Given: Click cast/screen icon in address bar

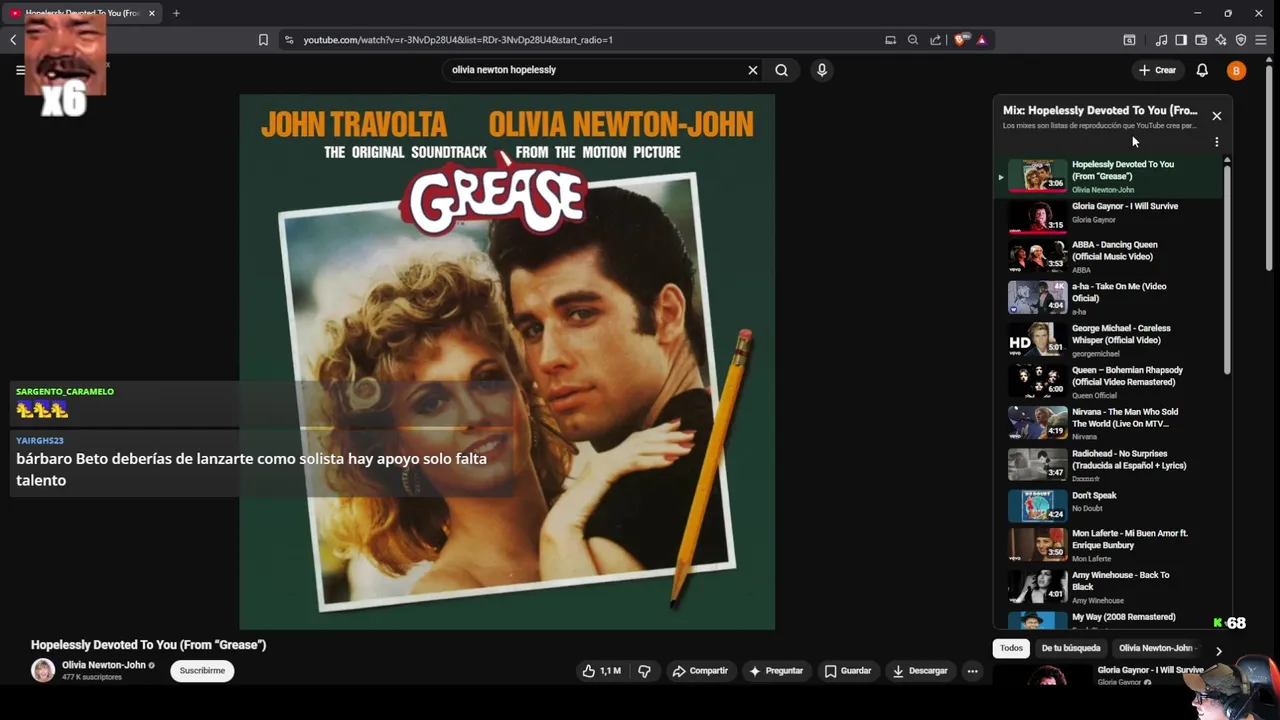Looking at the screenshot, I should pyautogui.click(x=890, y=40).
